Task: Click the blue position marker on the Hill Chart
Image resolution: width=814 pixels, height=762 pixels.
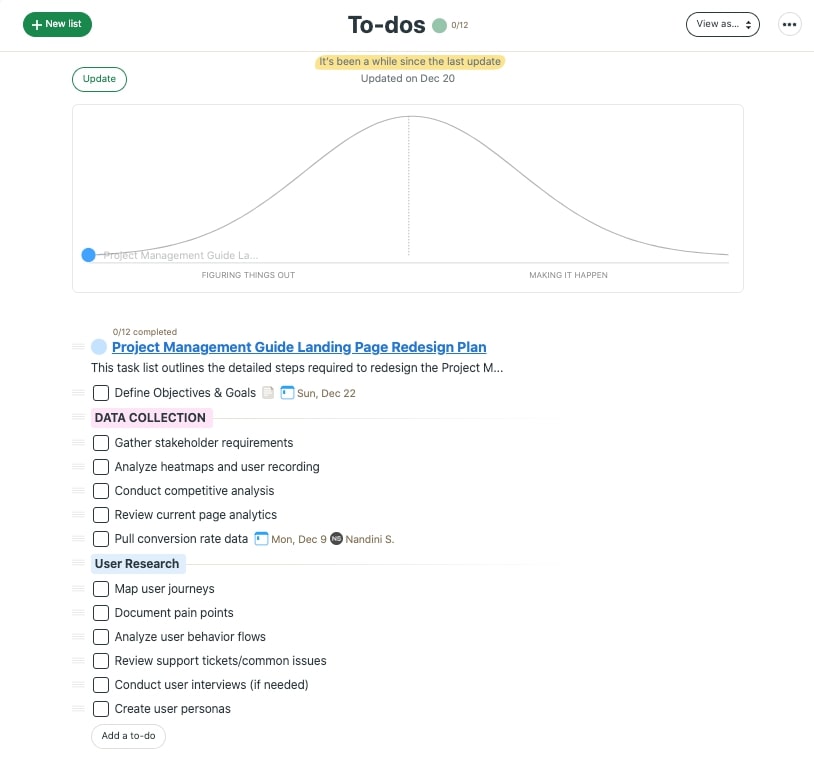Action: pos(88,255)
